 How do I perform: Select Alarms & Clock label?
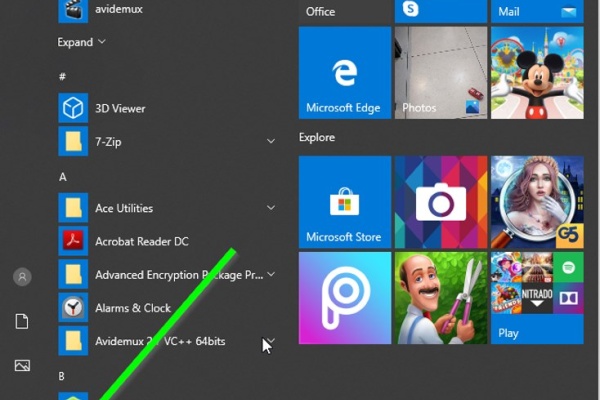[133, 308]
